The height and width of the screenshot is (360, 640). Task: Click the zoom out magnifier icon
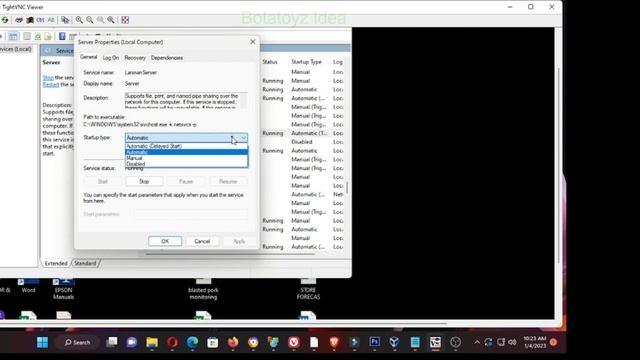tap(90, 20)
